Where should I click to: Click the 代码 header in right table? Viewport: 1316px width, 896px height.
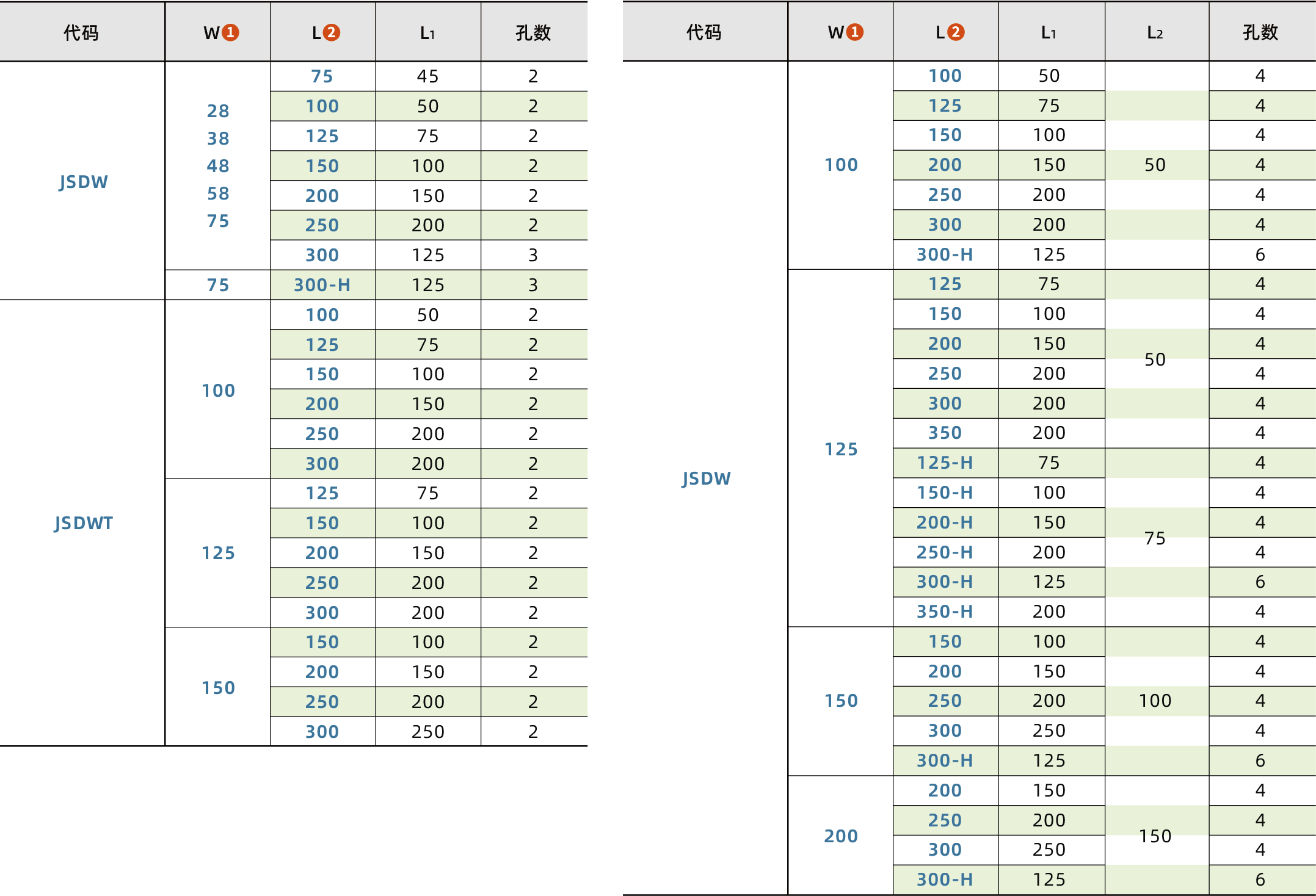(704, 32)
